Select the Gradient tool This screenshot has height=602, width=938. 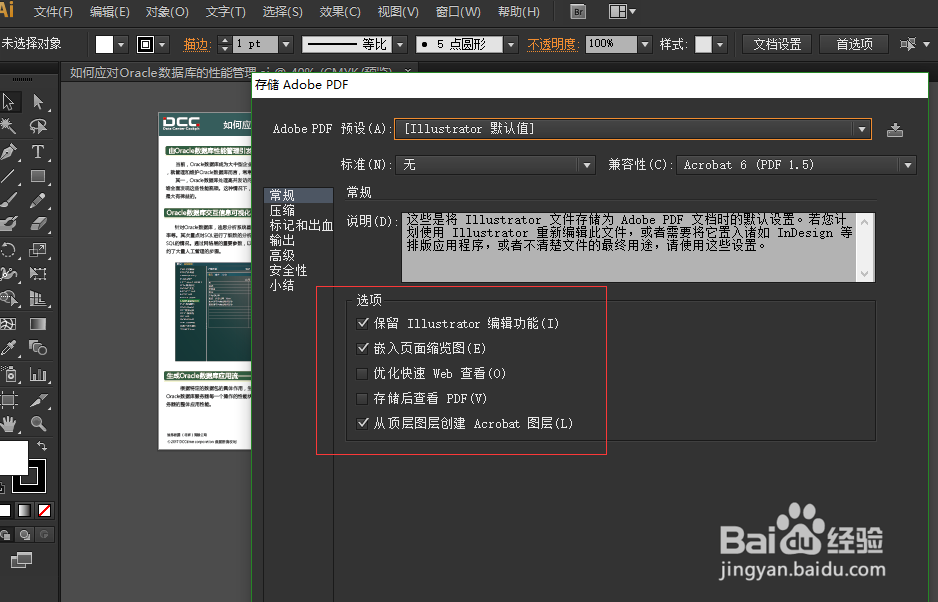pos(38,324)
